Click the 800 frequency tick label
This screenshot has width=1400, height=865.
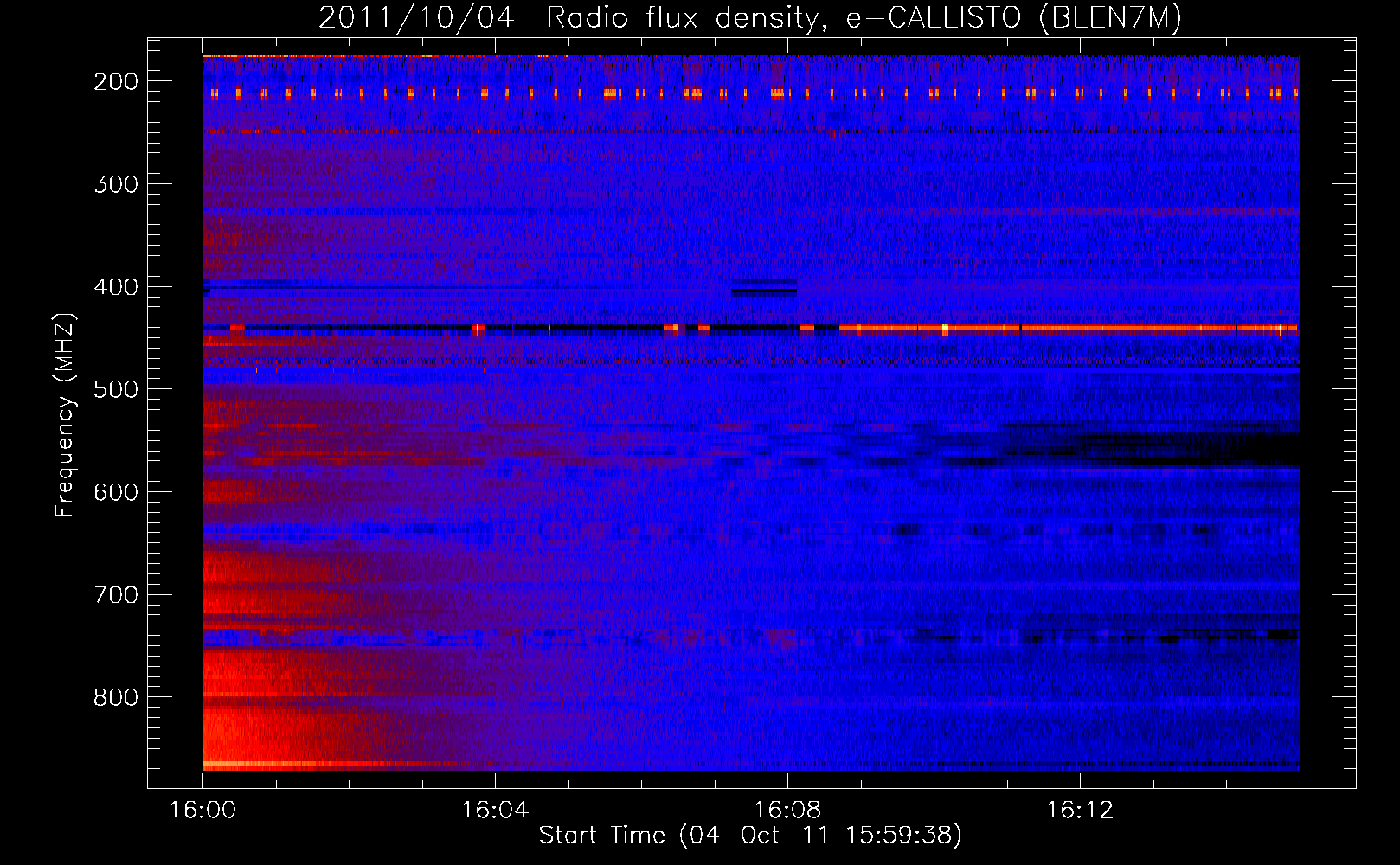click(x=116, y=697)
